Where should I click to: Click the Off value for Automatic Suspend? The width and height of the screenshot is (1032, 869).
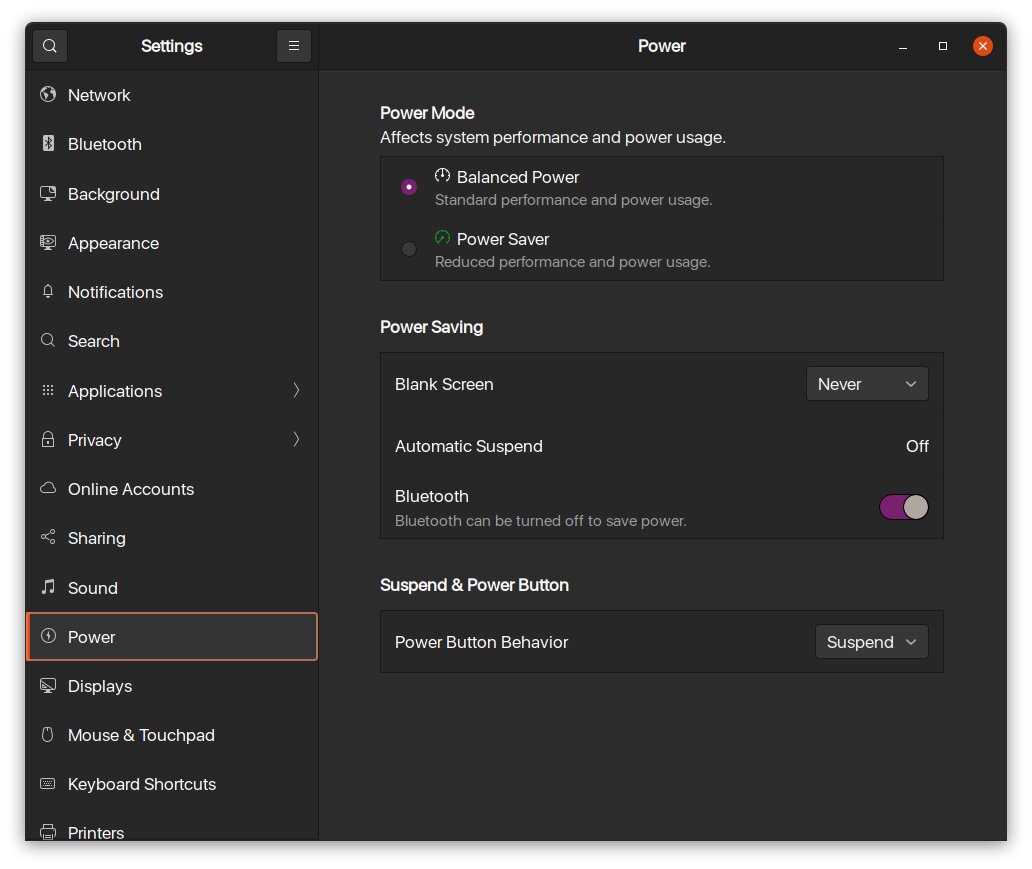(x=917, y=446)
